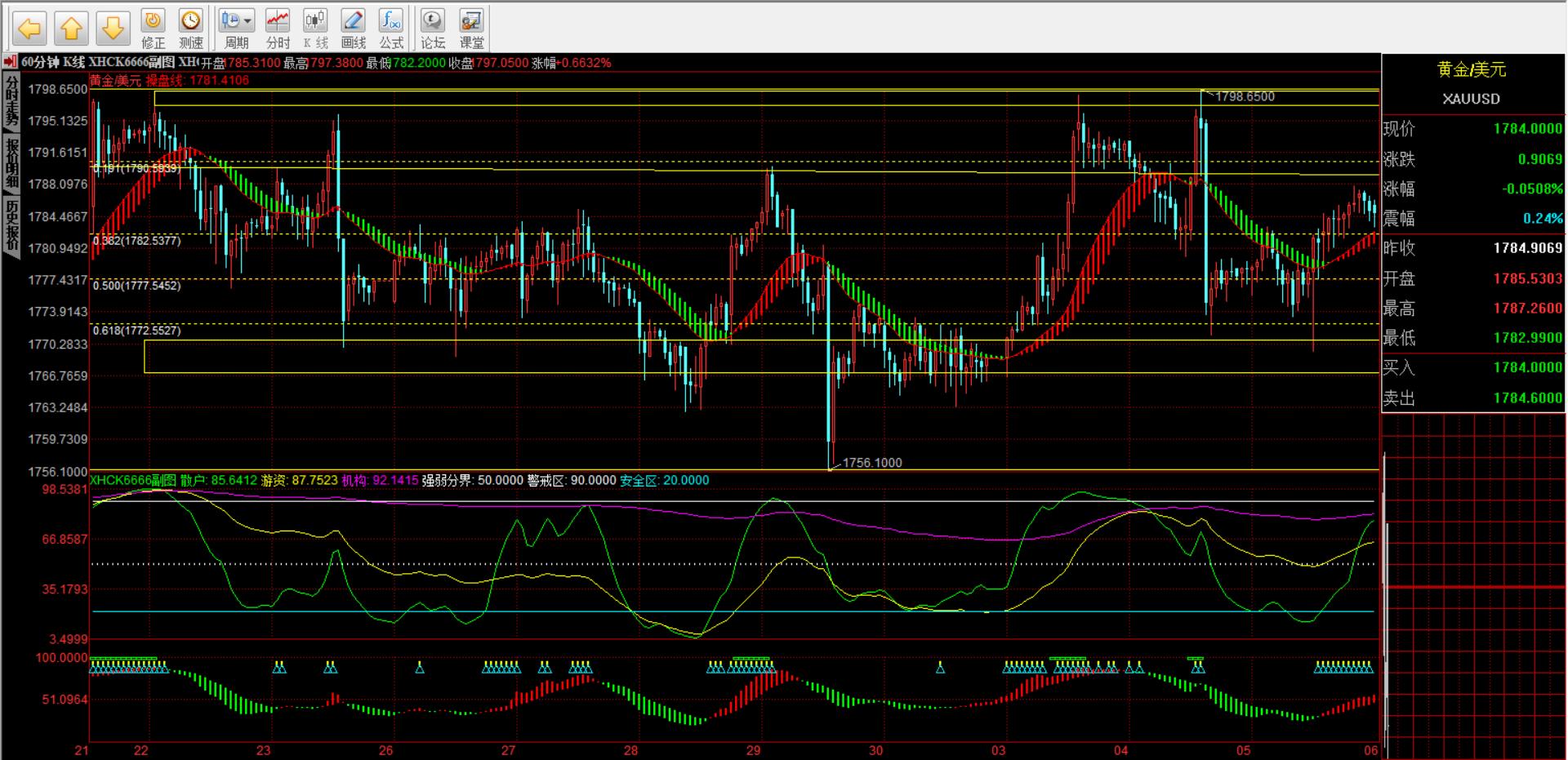This screenshot has width=1568, height=760.
Task: Select the 震幅 0.24% value
Action: [x=1543, y=218]
